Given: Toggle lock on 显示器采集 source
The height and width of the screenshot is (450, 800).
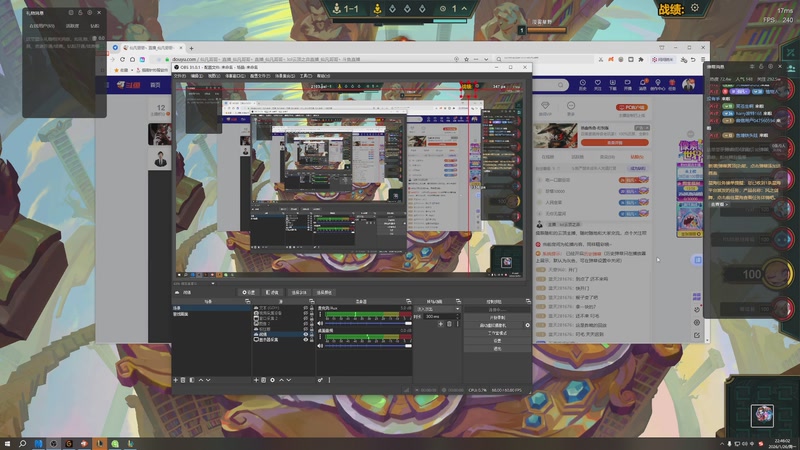Looking at the screenshot, I should [x=312, y=340].
